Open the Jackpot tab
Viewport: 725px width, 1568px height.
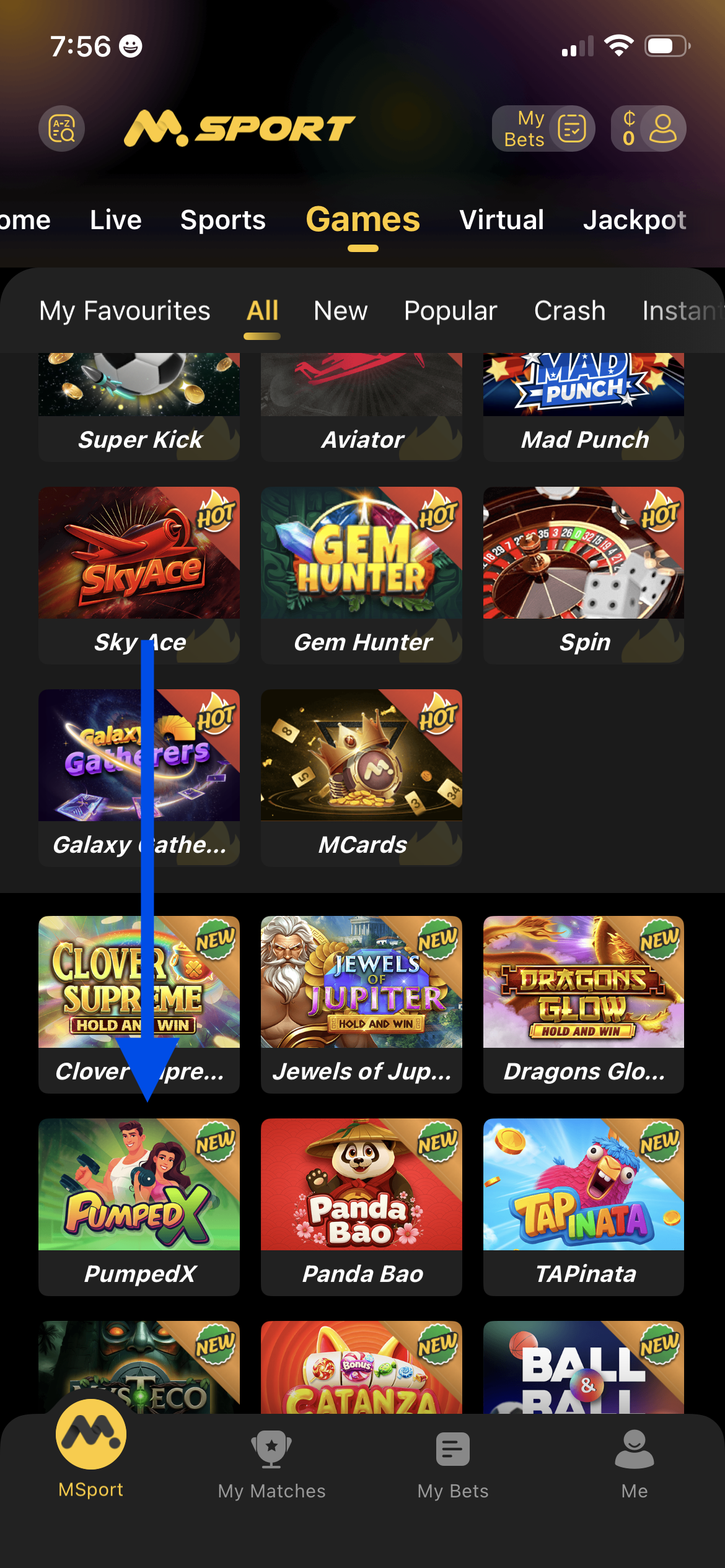coord(635,220)
